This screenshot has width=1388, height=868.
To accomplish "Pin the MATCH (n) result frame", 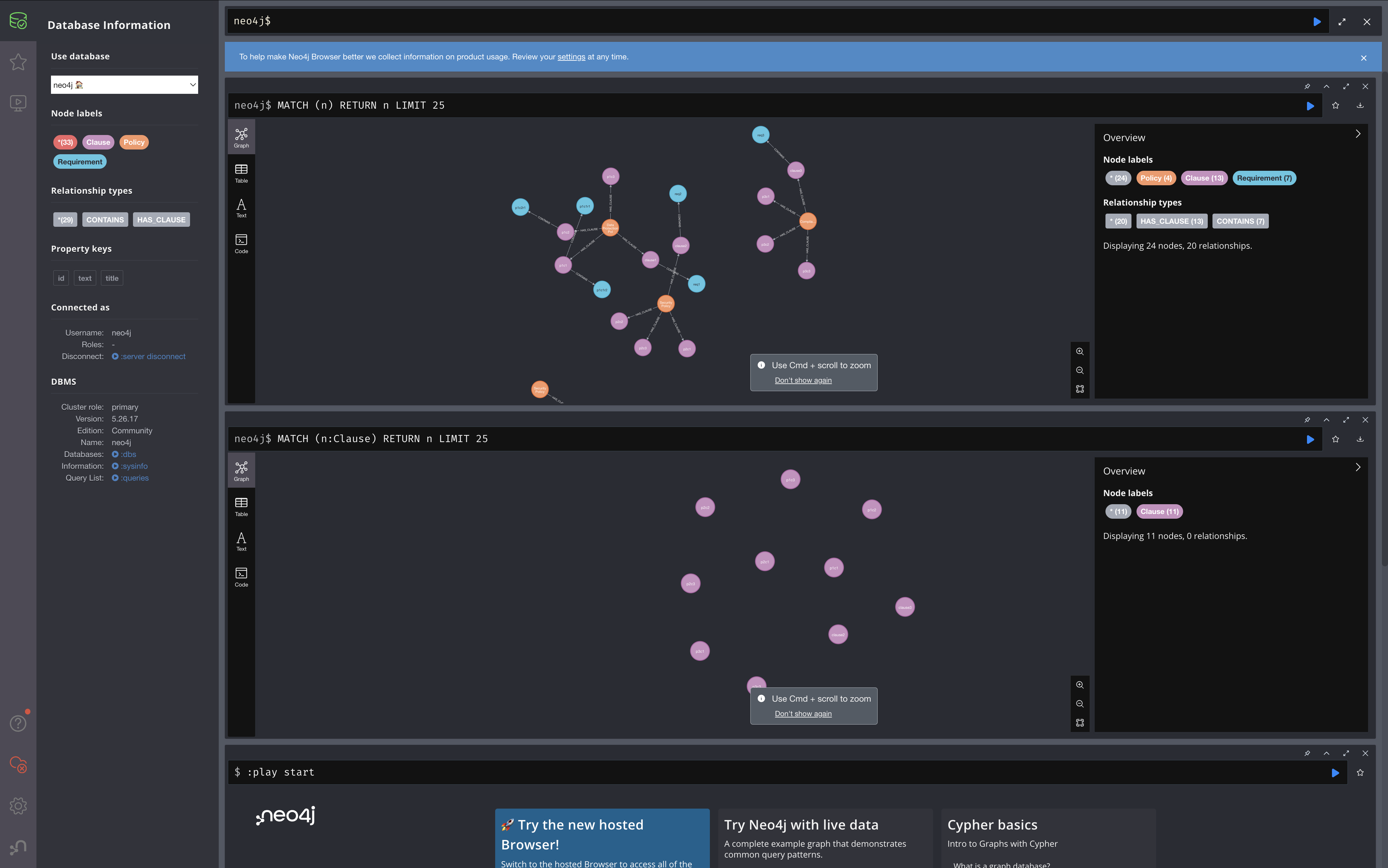I will 1307,87.
